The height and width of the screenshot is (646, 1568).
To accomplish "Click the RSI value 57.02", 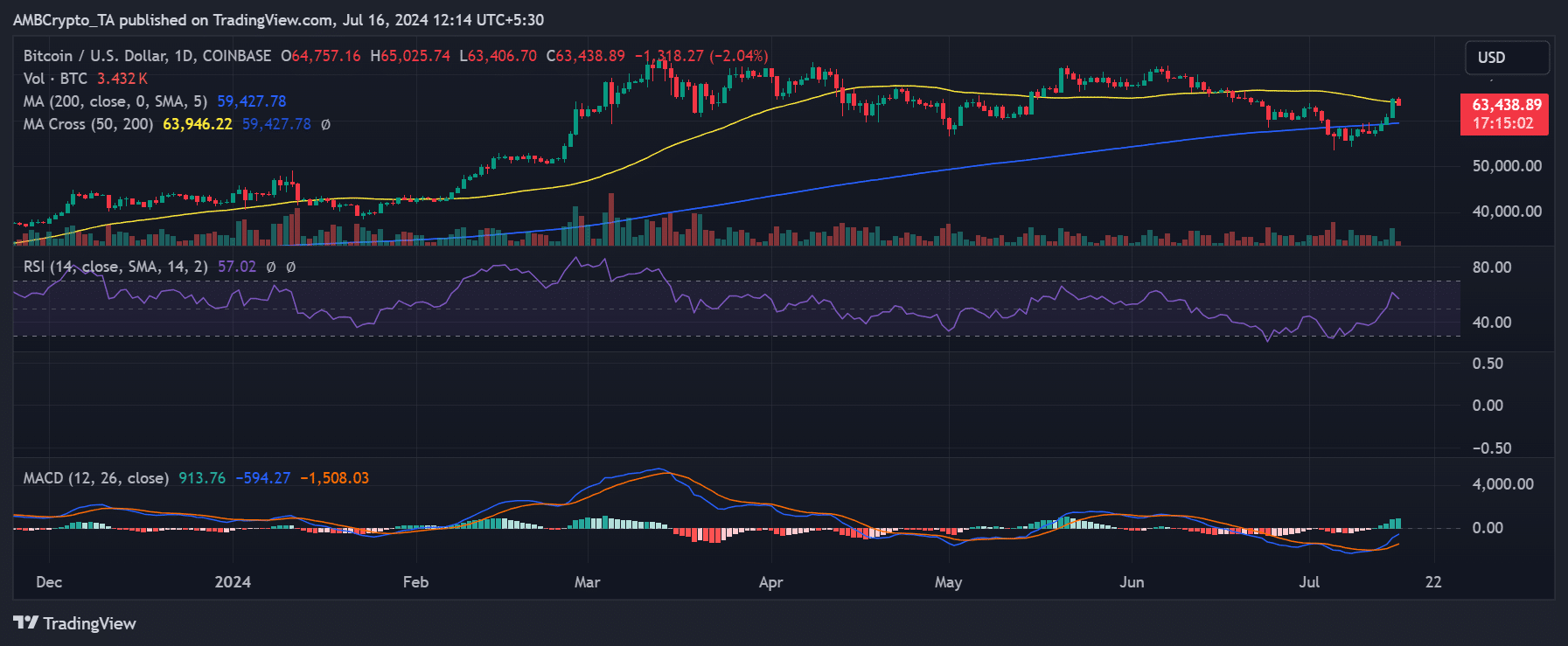I will tap(237, 267).
